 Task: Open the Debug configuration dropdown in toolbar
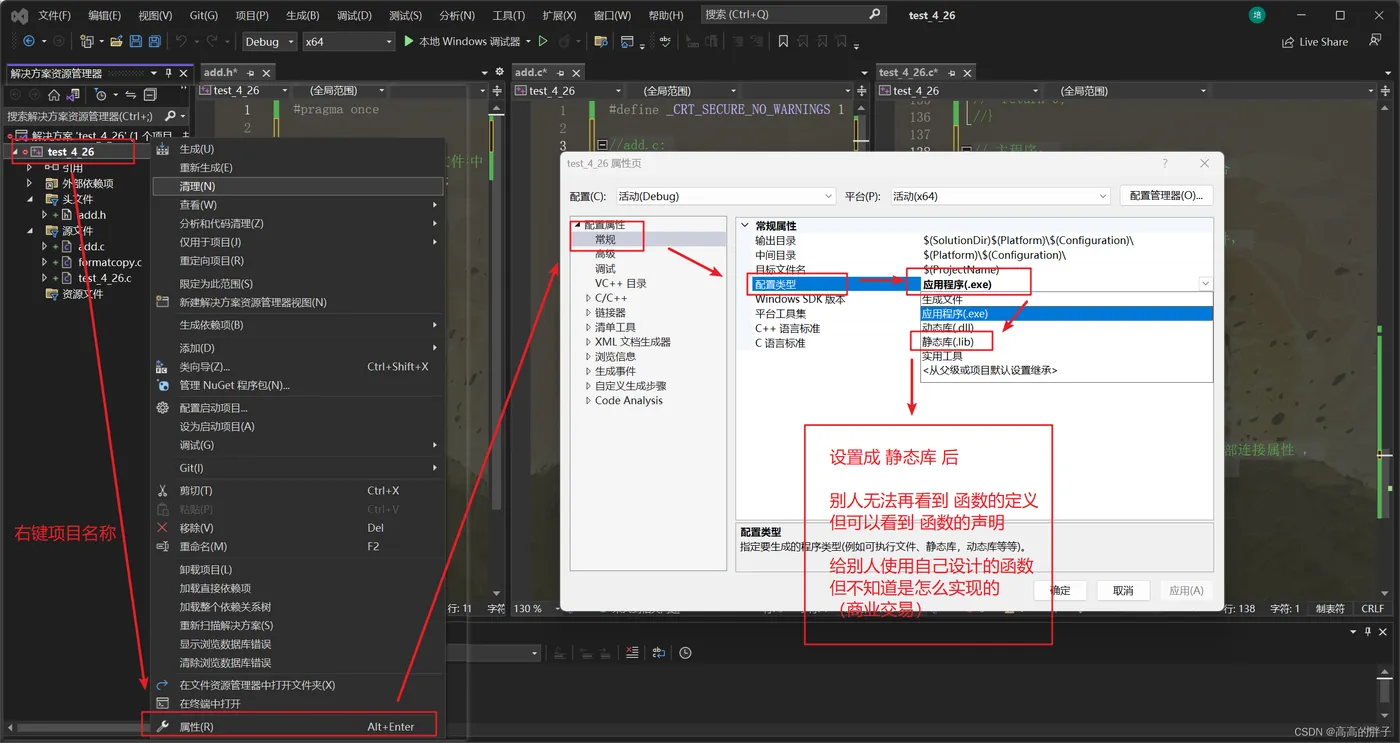tap(269, 42)
